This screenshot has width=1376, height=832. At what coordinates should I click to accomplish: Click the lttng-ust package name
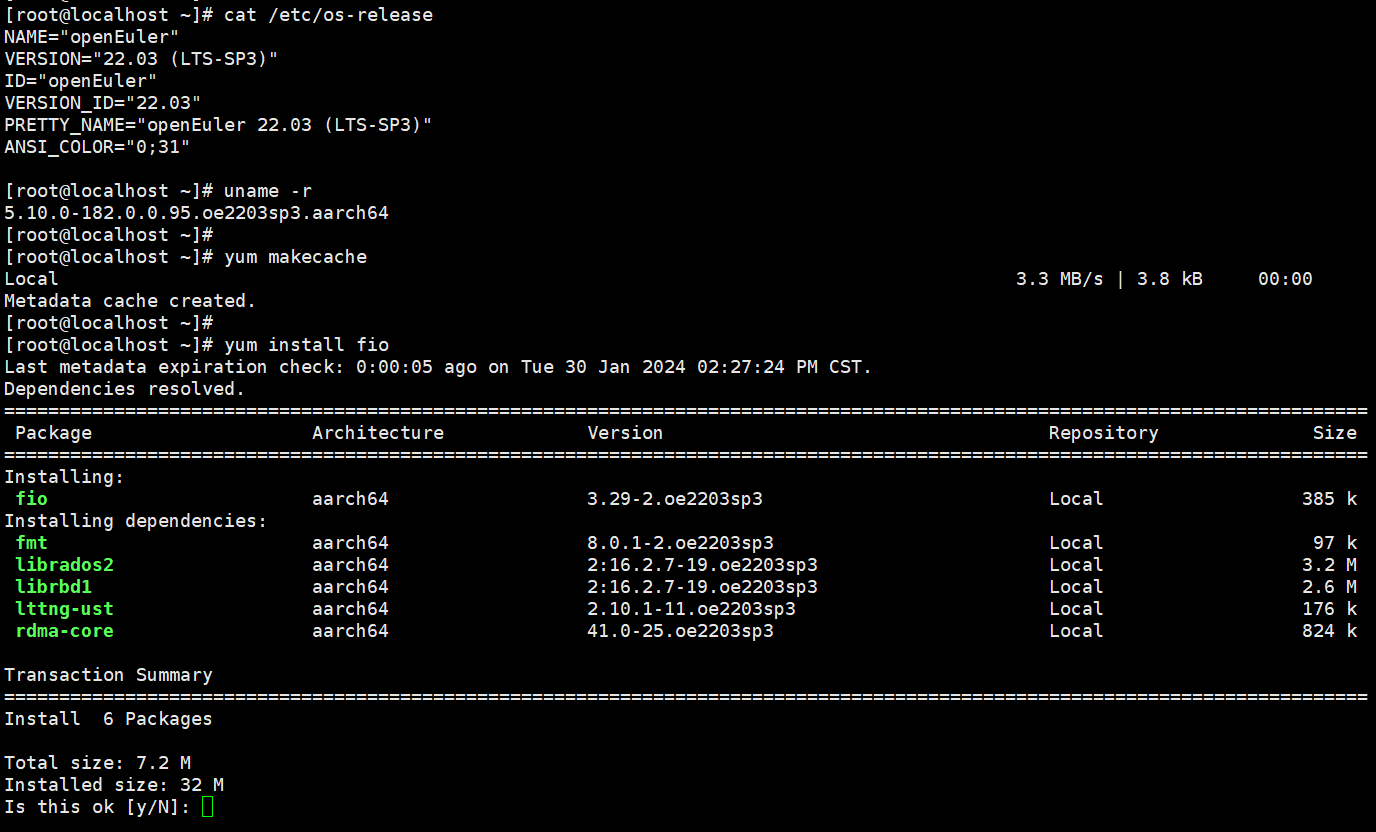[x=65, y=608]
